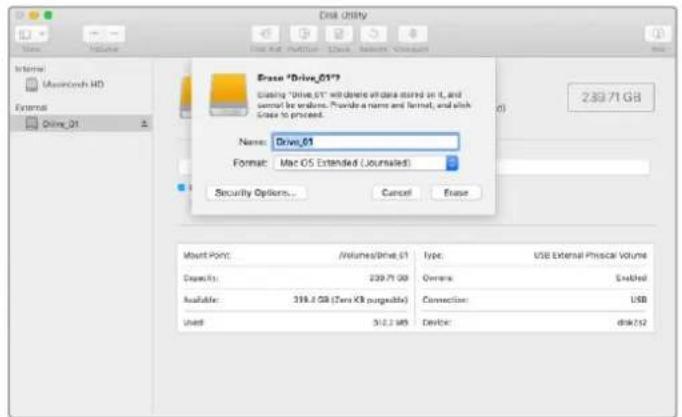Click the Device value disk2s2
This screenshot has height=417, width=682.
coord(632,322)
